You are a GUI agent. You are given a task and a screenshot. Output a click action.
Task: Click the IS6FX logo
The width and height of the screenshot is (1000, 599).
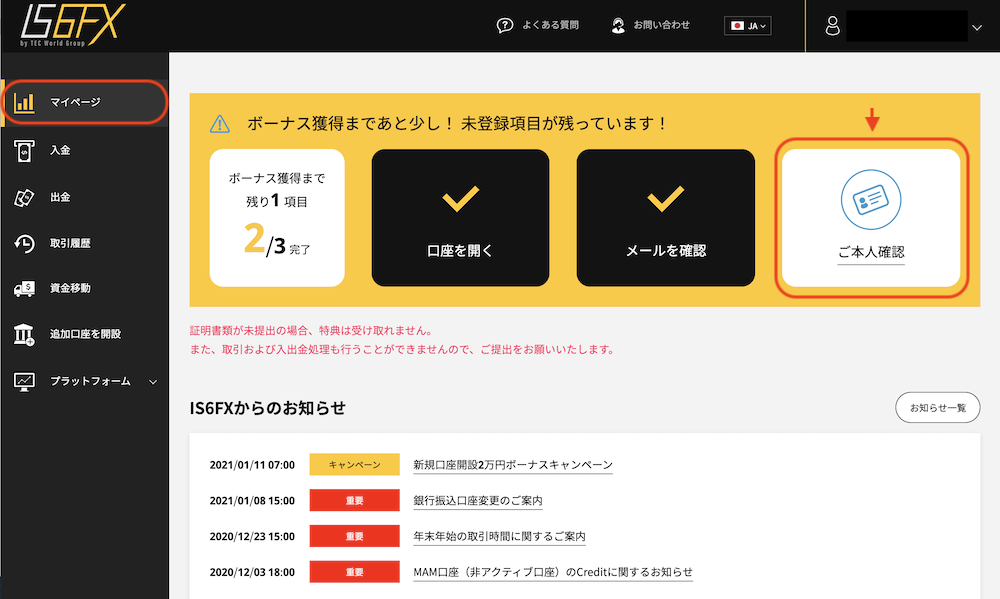[x=72, y=25]
